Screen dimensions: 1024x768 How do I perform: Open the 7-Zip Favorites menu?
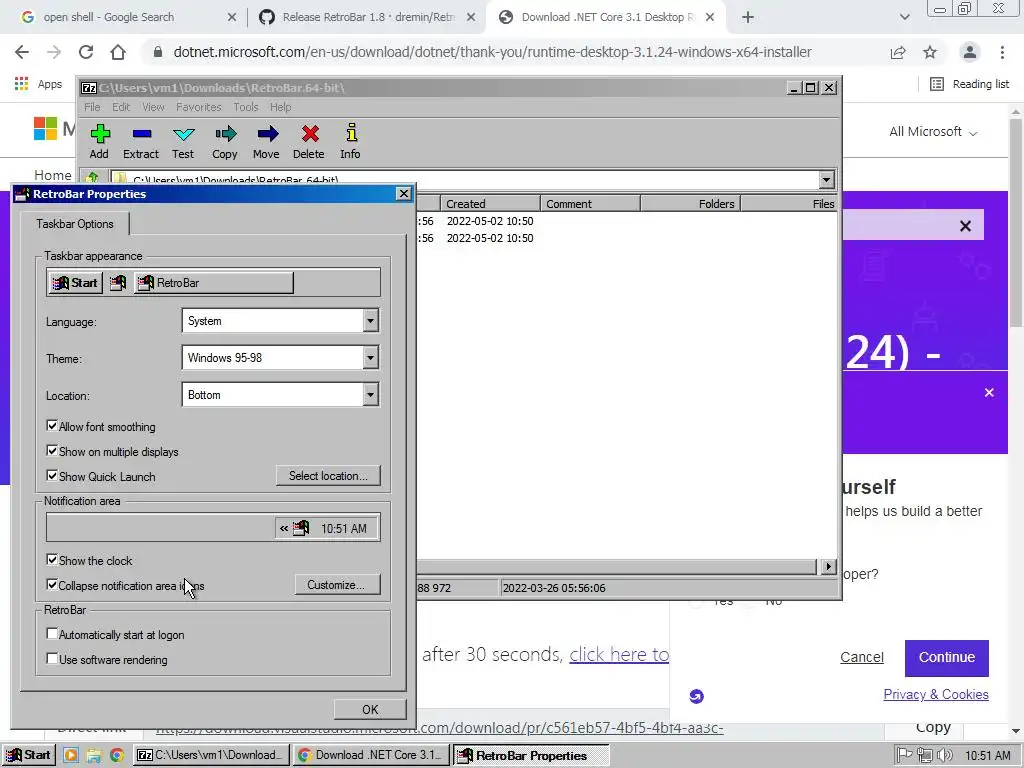pyautogui.click(x=199, y=107)
